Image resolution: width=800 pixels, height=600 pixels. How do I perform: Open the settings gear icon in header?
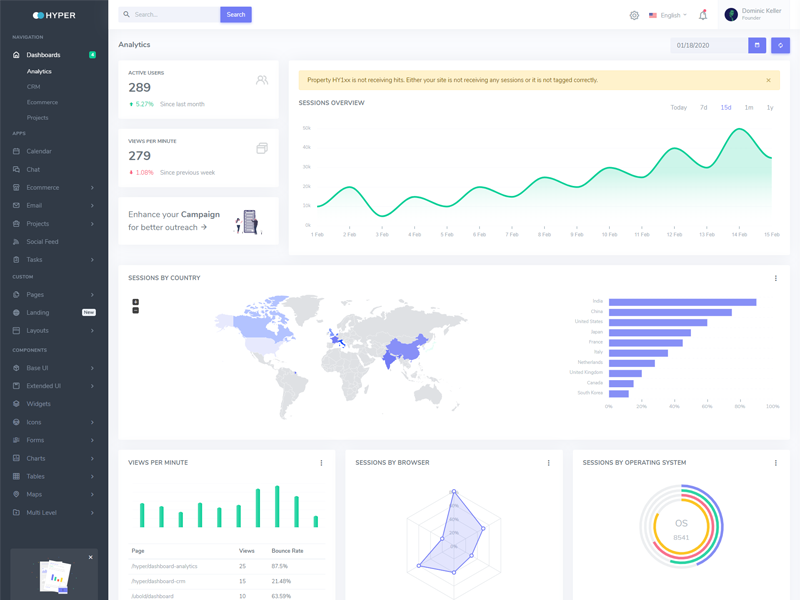(x=634, y=15)
